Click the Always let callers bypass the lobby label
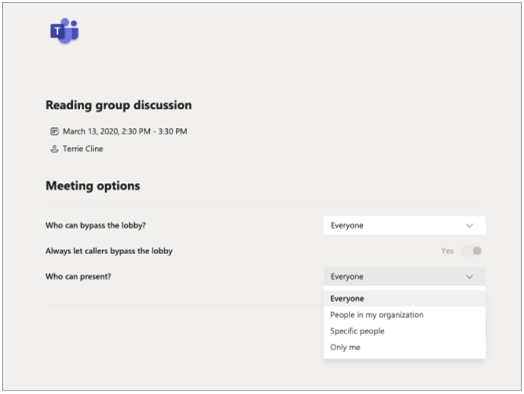The width and height of the screenshot is (524, 394). 109,251
